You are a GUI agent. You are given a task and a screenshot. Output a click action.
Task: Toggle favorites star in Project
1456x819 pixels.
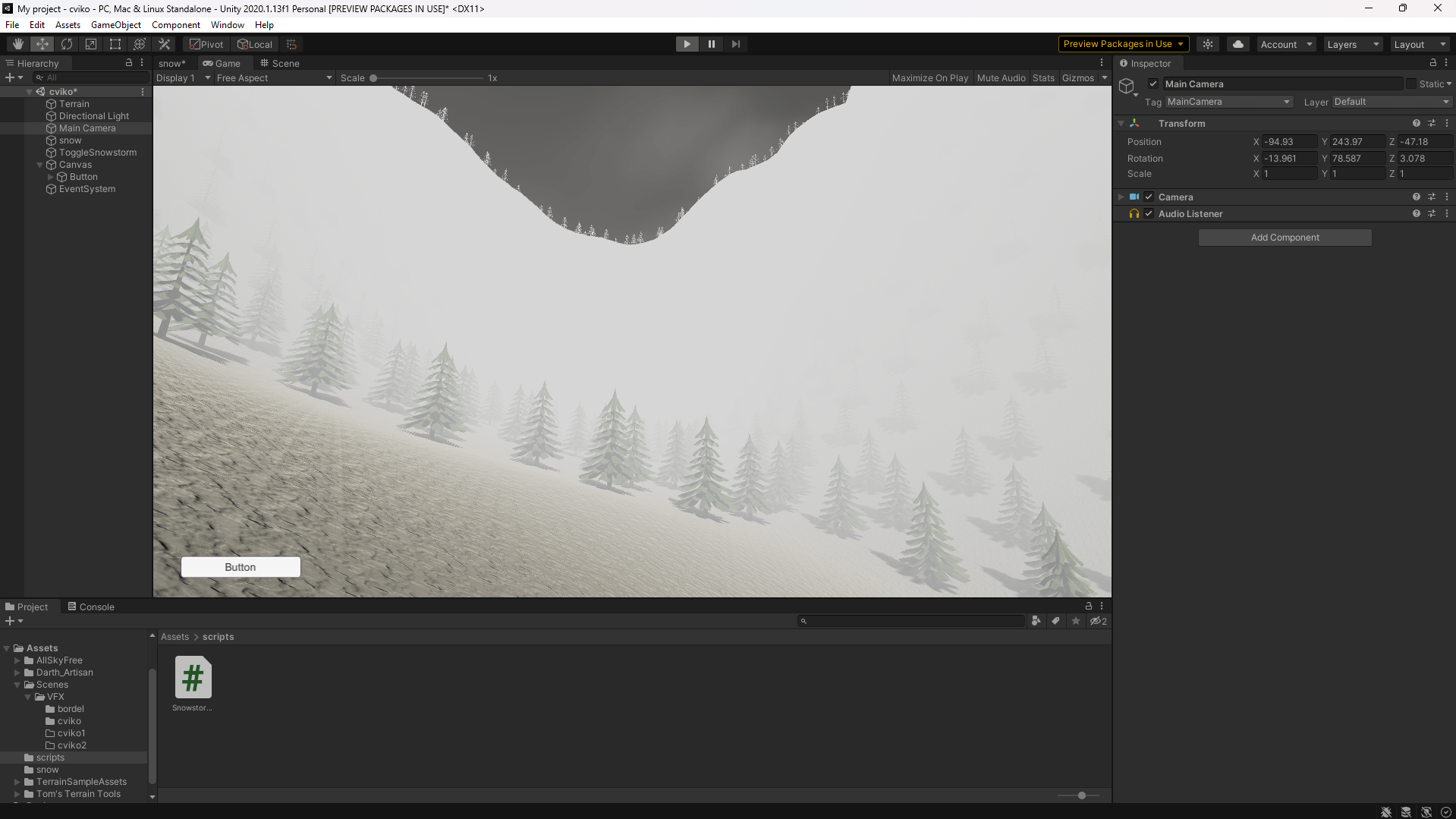[x=1075, y=621]
